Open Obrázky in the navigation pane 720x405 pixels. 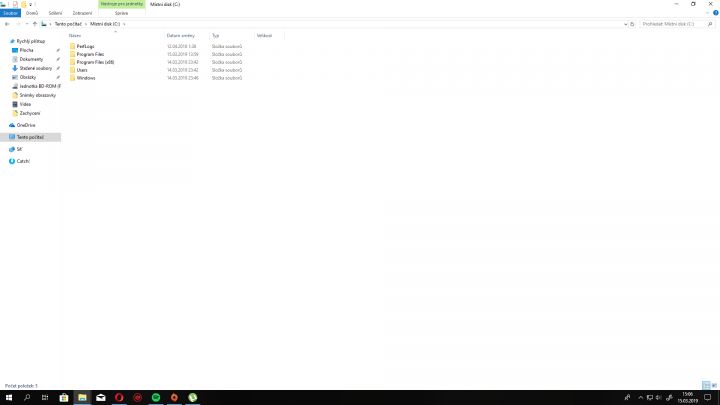(28, 77)
